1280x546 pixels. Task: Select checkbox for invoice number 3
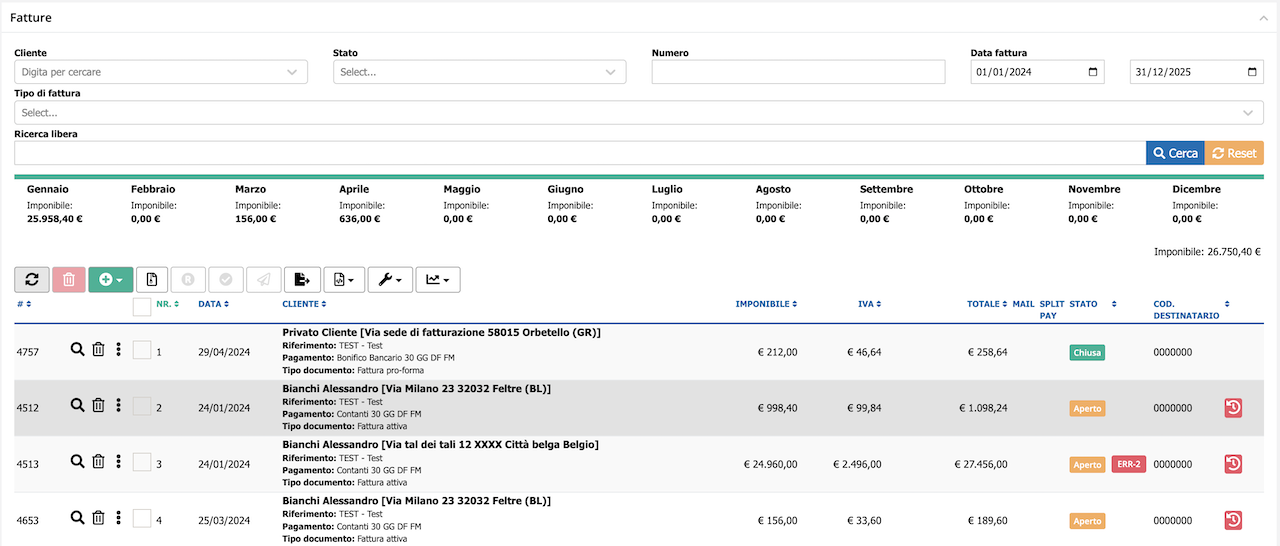pyautogui.click(x=142, y=462)
